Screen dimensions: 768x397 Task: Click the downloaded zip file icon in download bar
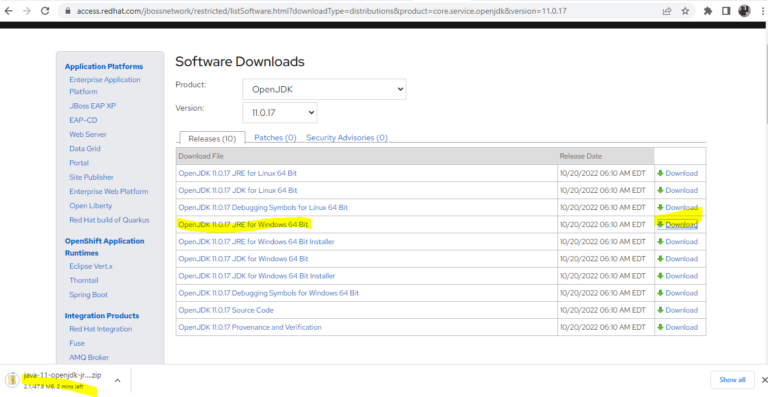click(12, 380)
